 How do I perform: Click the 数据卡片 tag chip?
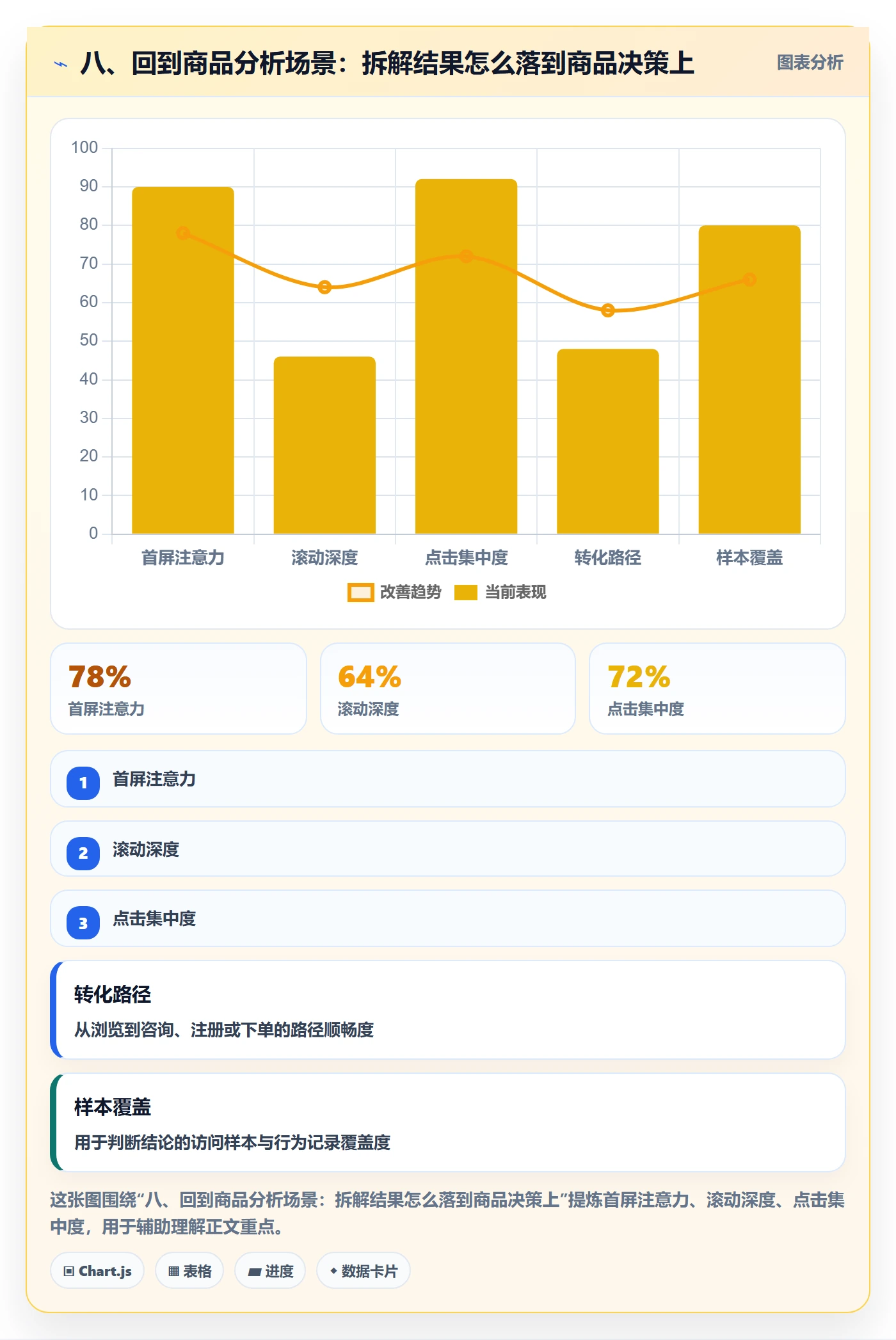point(364,1271)
